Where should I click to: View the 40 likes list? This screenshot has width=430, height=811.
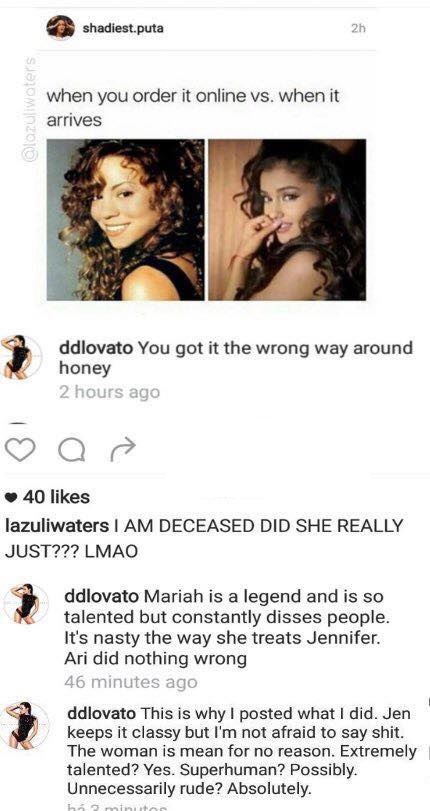pos(56,498)
